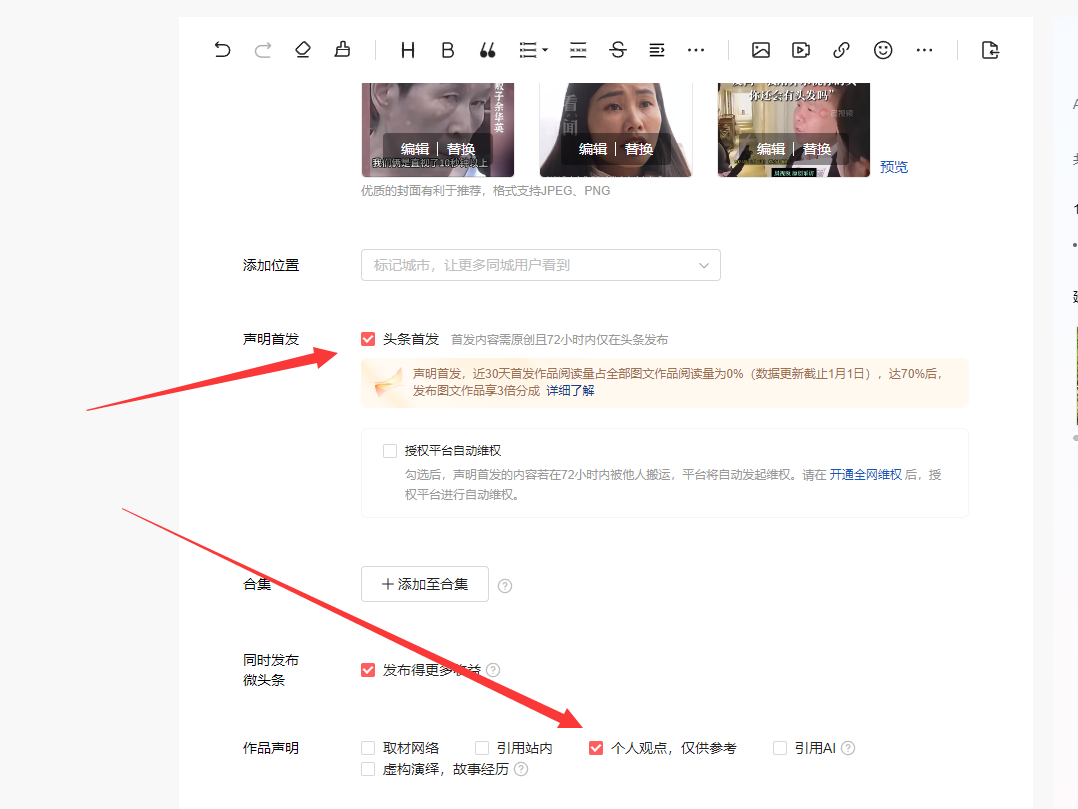Screen dimensions: 1078x809
Task: Click help icon beside 发布得更多
Action: tap(493, 670)
